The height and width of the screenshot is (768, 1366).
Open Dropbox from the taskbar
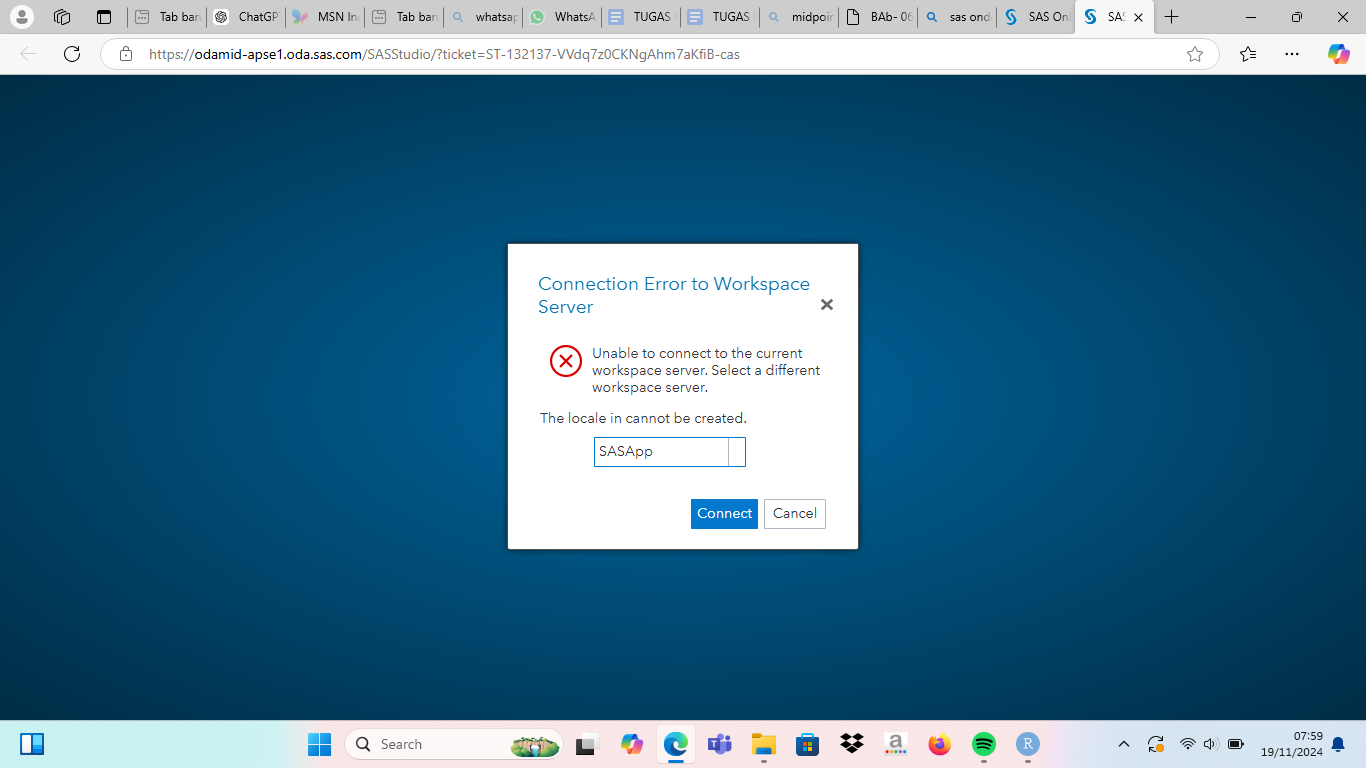click(851, 744)
